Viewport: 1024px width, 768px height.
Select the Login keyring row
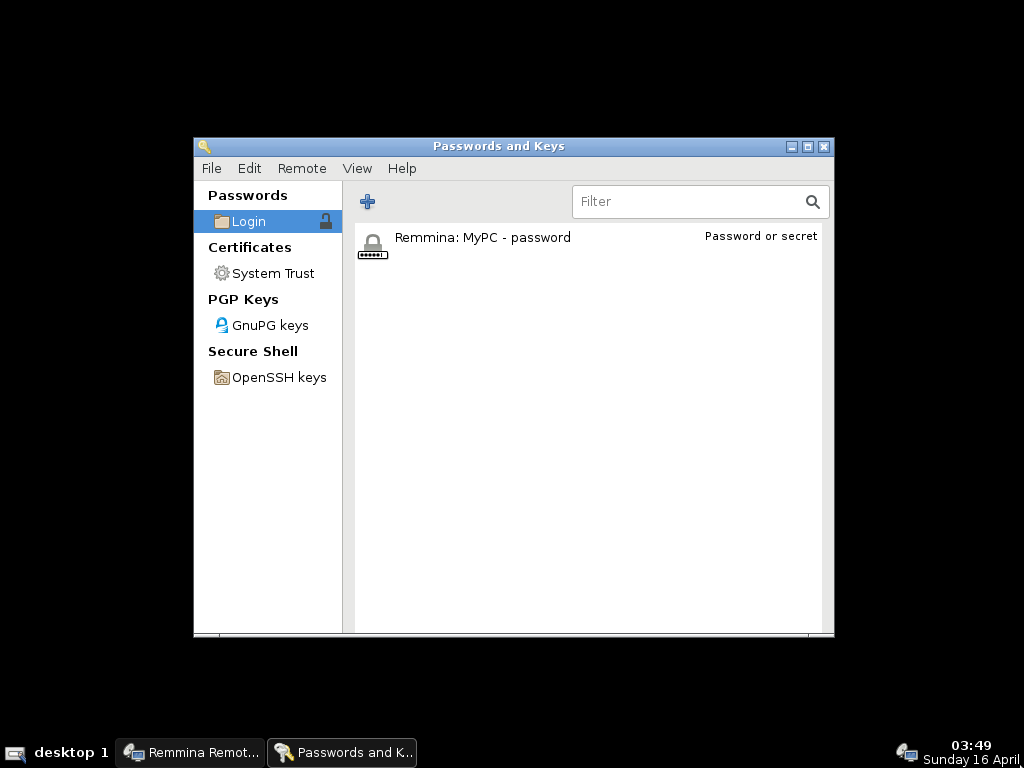tap(268, 221)
